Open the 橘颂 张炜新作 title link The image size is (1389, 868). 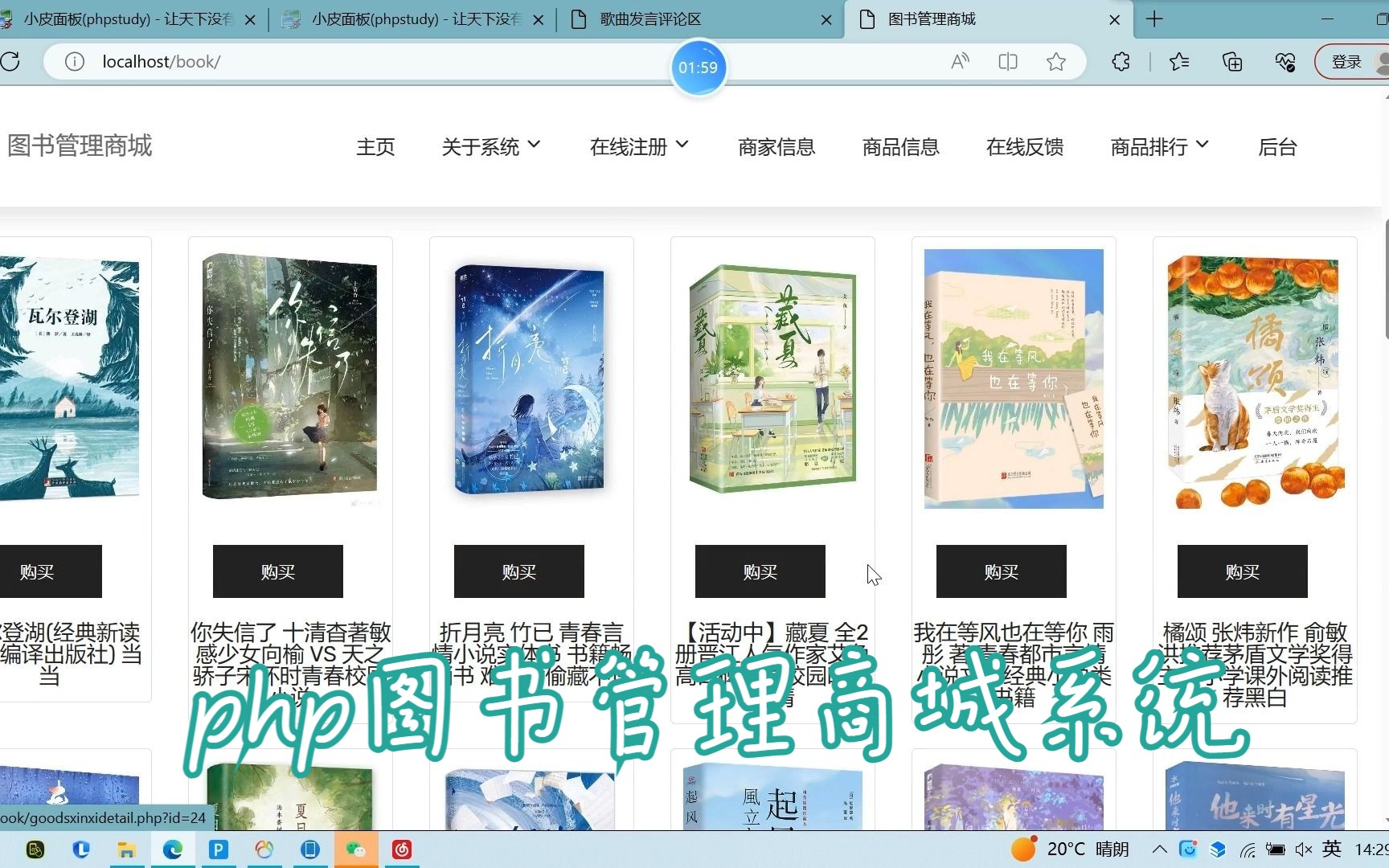click(x=1255, y=665)
